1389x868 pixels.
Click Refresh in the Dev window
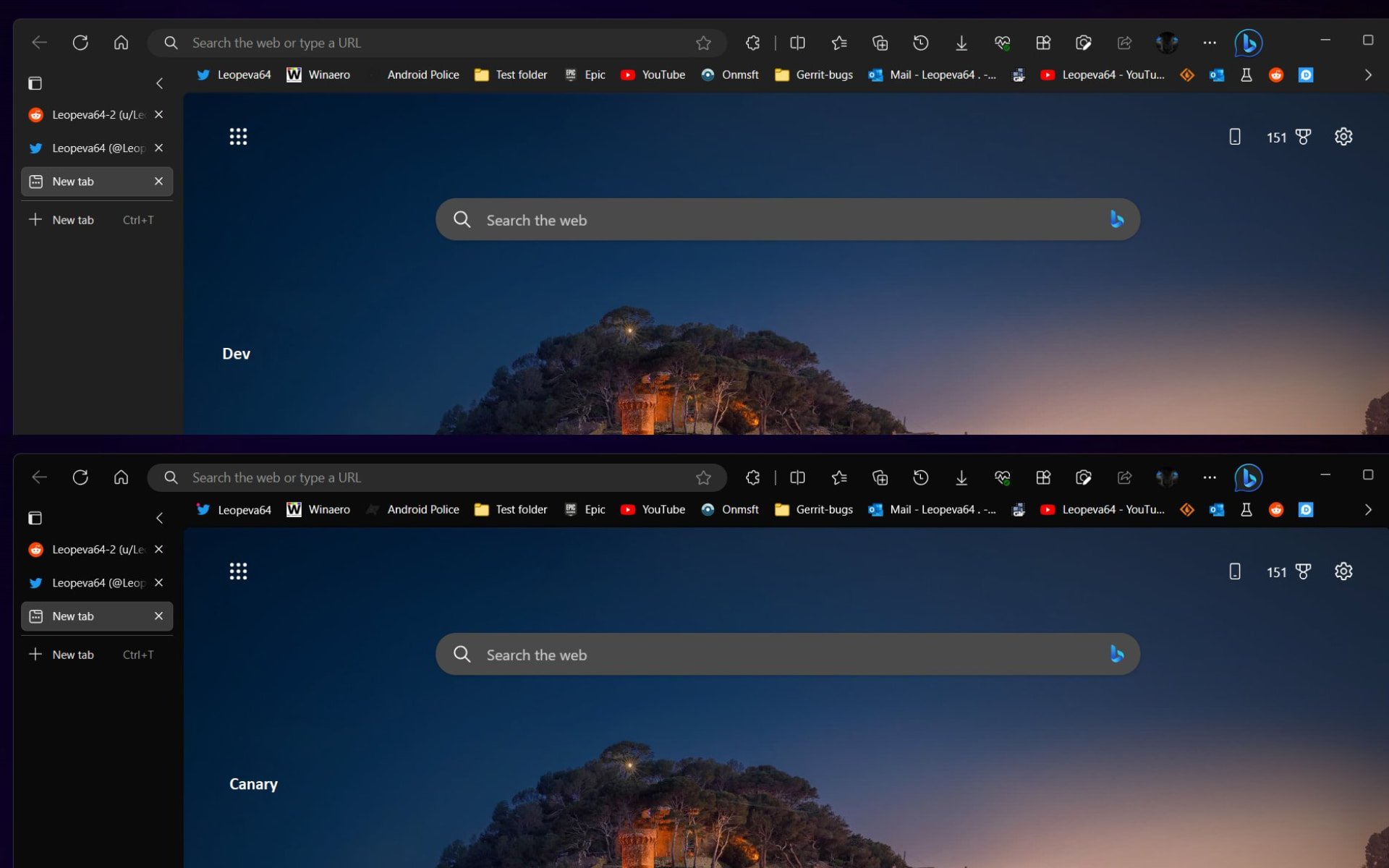click(80, 43)
